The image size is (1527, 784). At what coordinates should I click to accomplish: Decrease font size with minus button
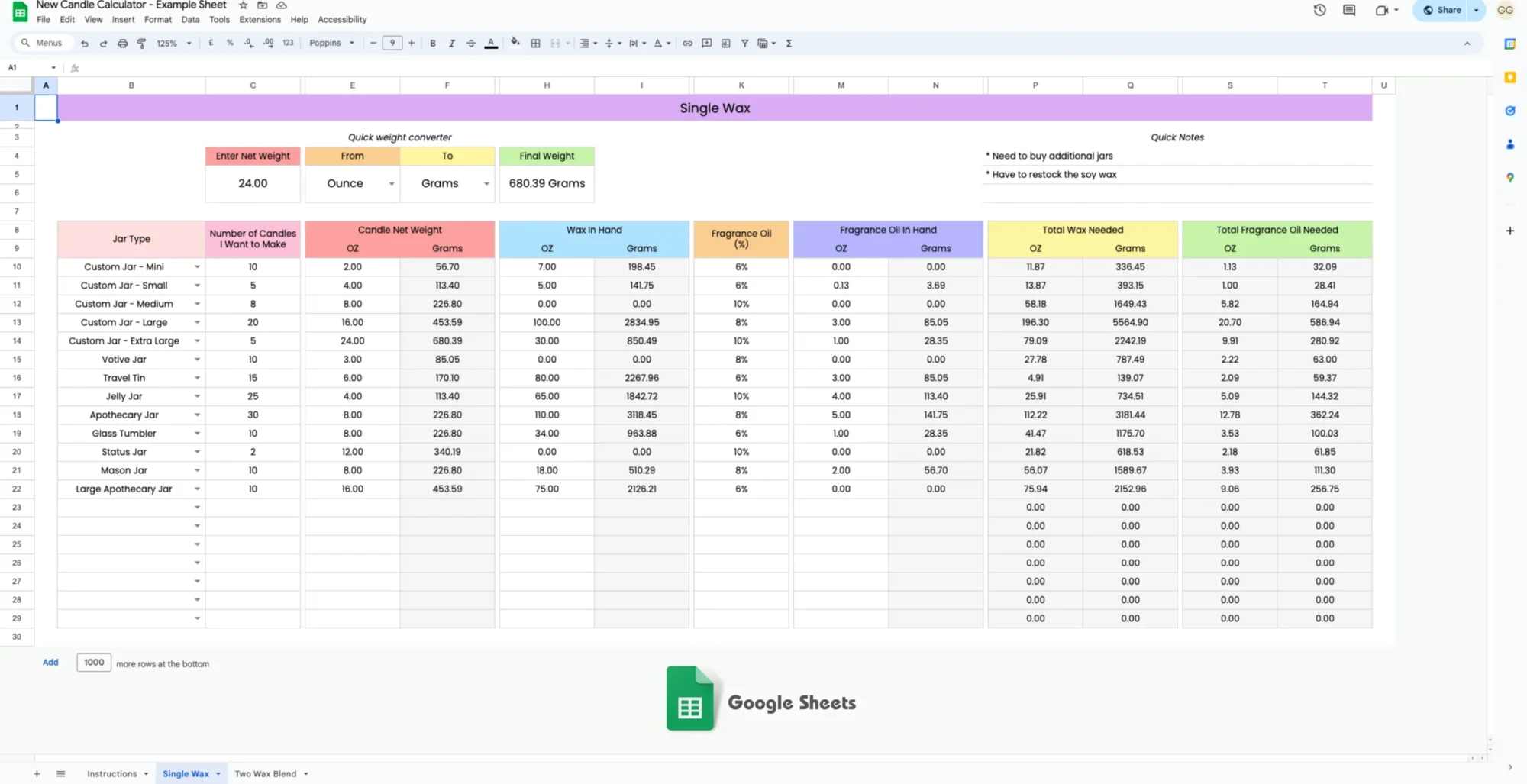point(373,44)
